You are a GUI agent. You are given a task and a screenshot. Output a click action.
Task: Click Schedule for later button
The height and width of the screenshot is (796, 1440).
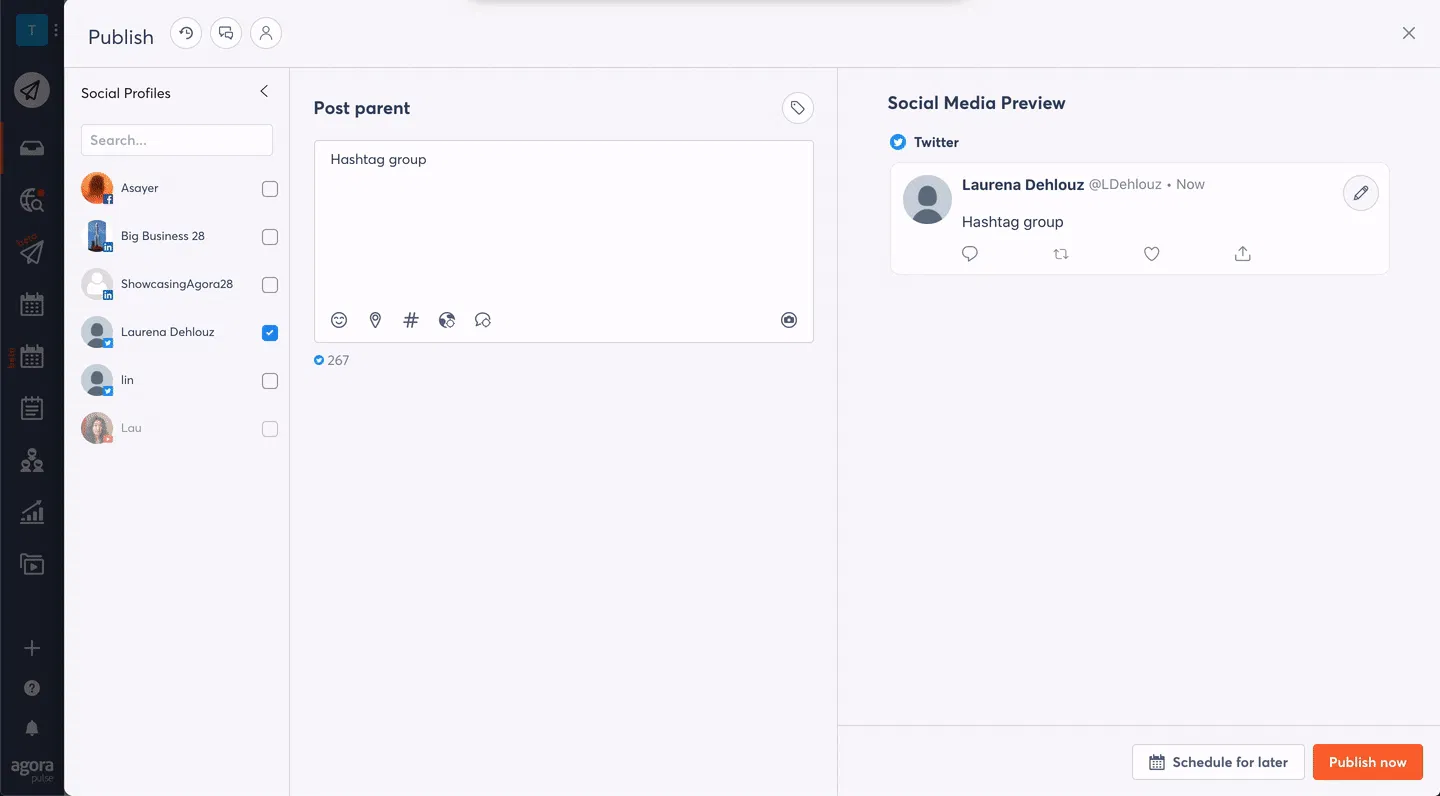click(1218, 762)
